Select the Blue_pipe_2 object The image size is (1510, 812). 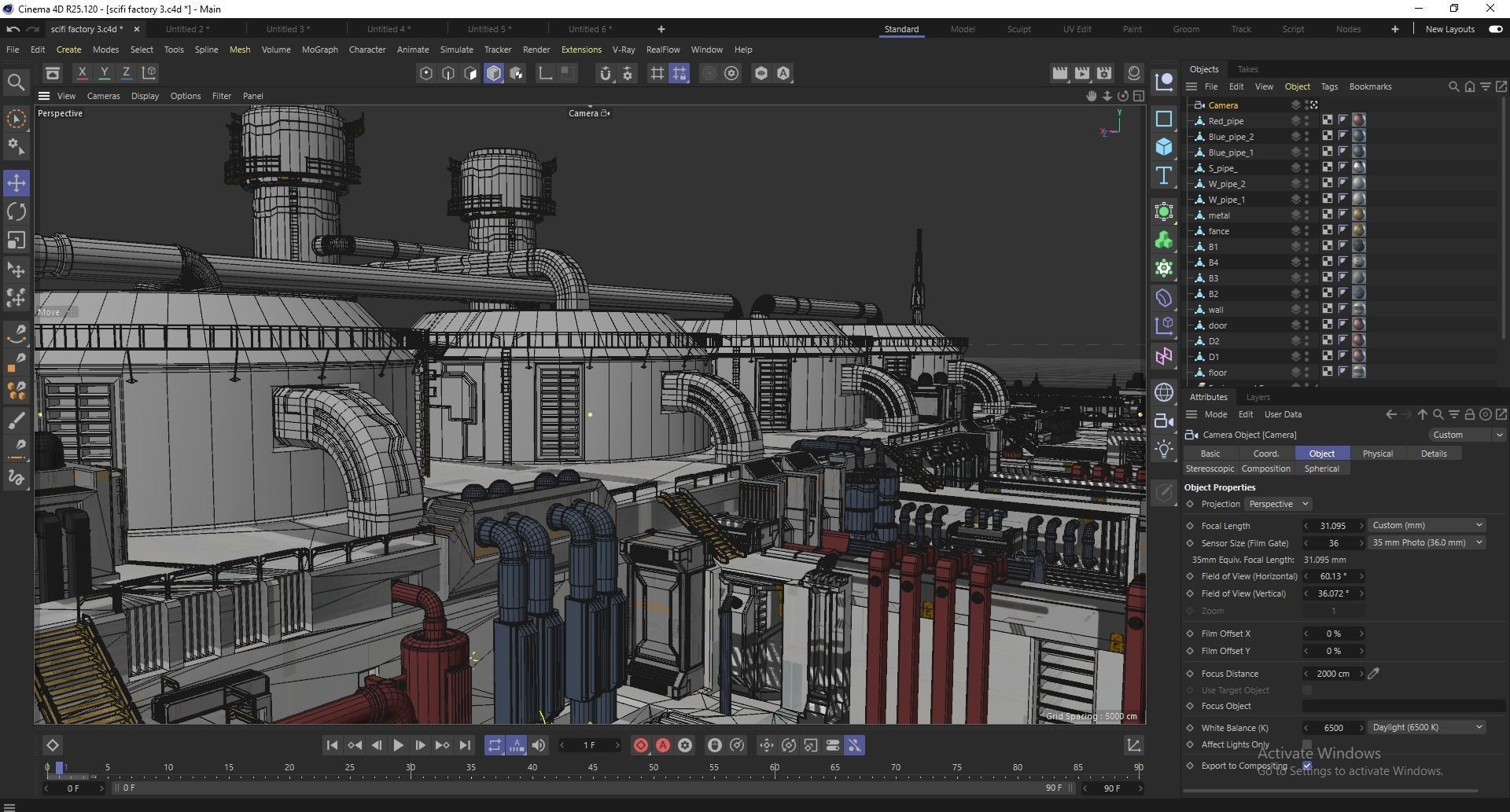[x=1231, y=137]
